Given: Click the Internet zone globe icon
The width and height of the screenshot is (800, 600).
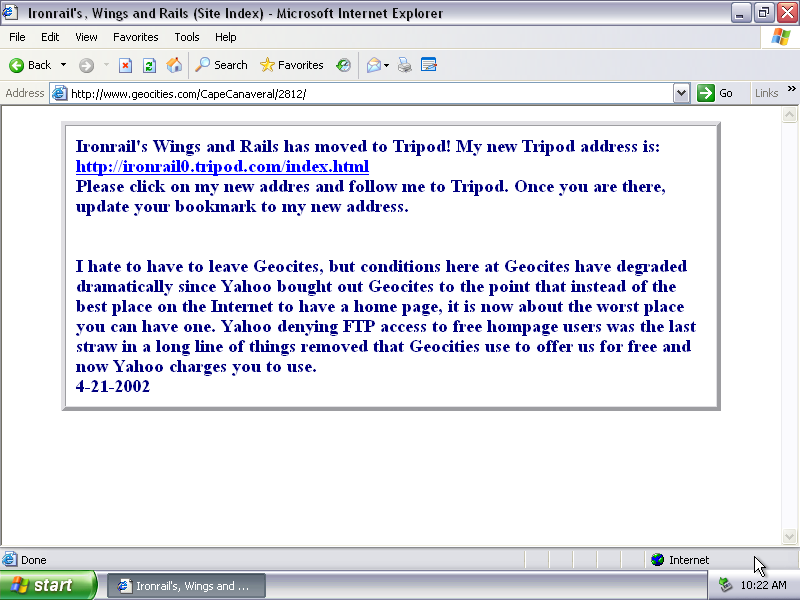Looking at the screenshot, I should coord(657,560).
